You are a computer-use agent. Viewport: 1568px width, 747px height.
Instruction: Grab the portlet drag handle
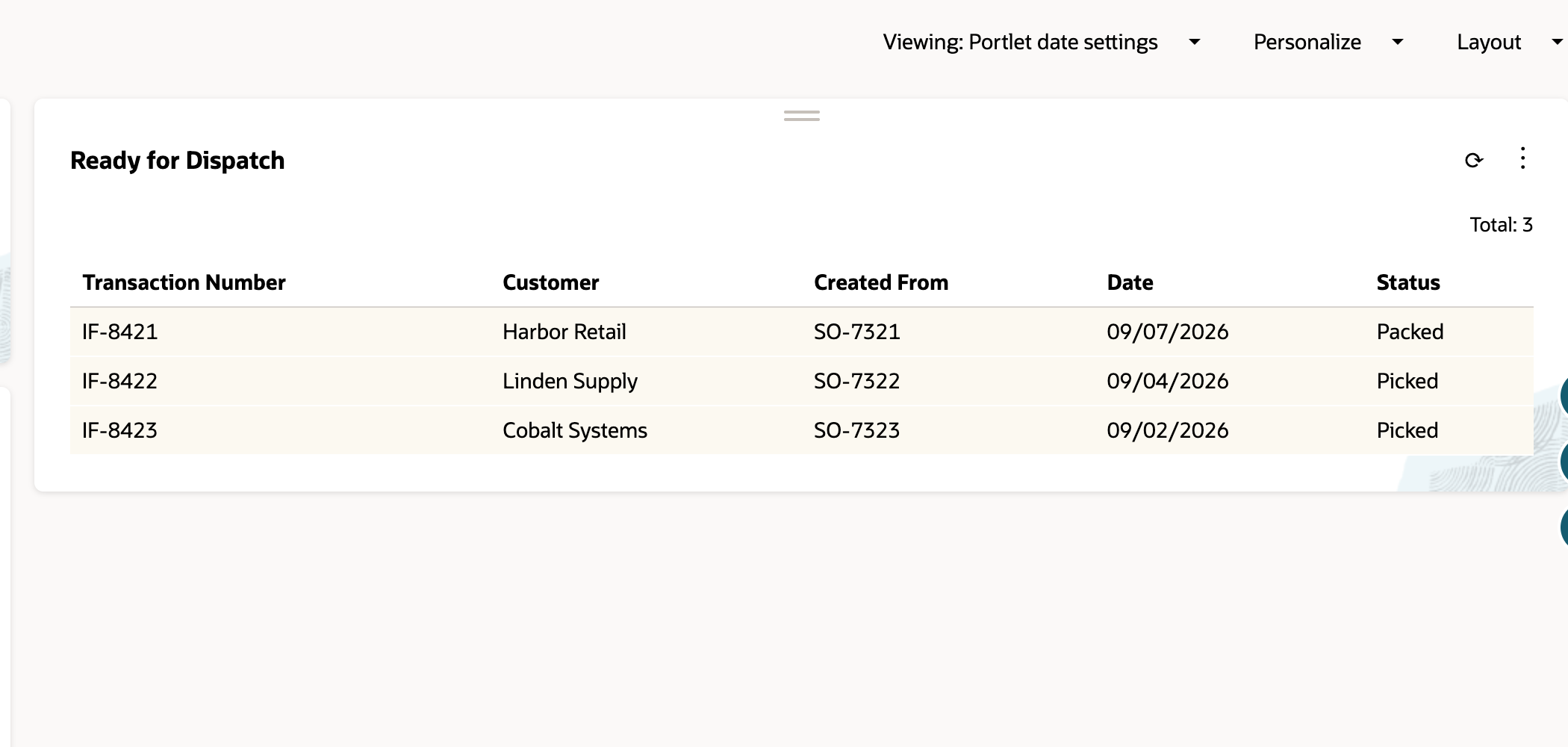point(802,116)
